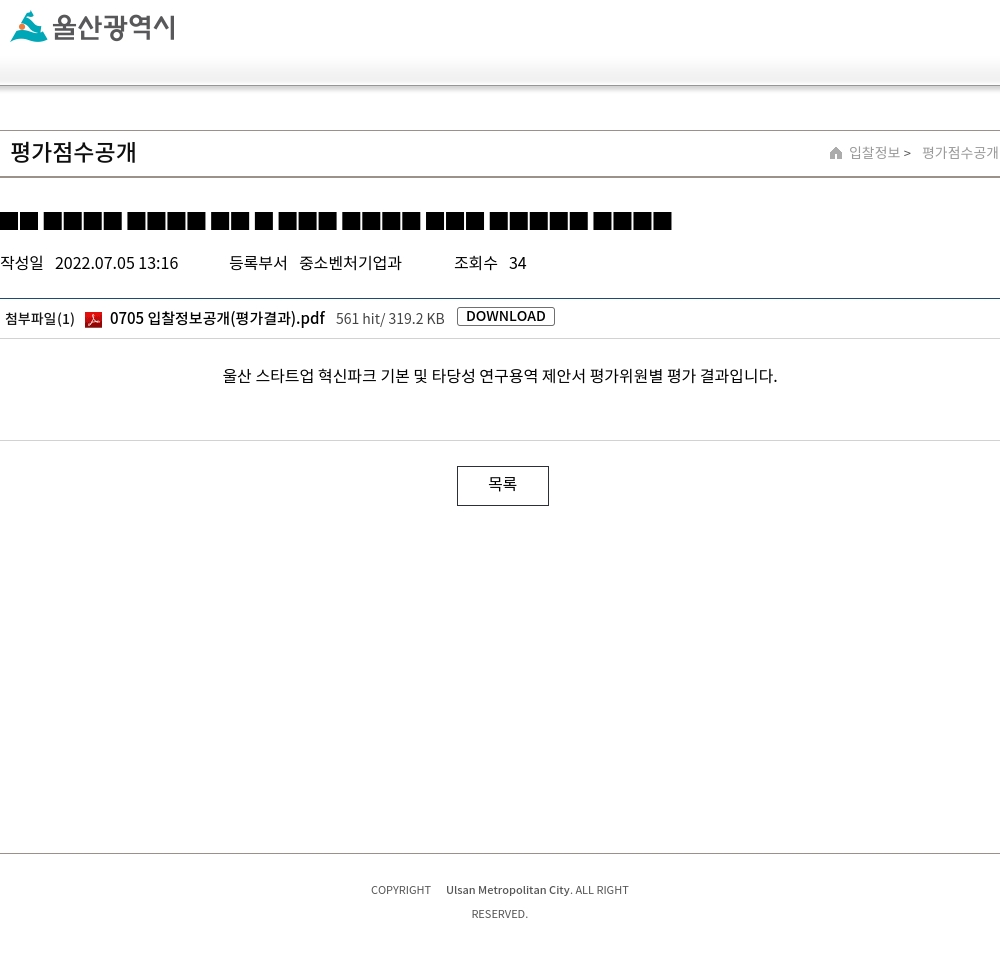Open the 울산광역시 logo text
The height and width of the screenshot is (954, 1000).
pyautogui.click(x=114, y=27)
